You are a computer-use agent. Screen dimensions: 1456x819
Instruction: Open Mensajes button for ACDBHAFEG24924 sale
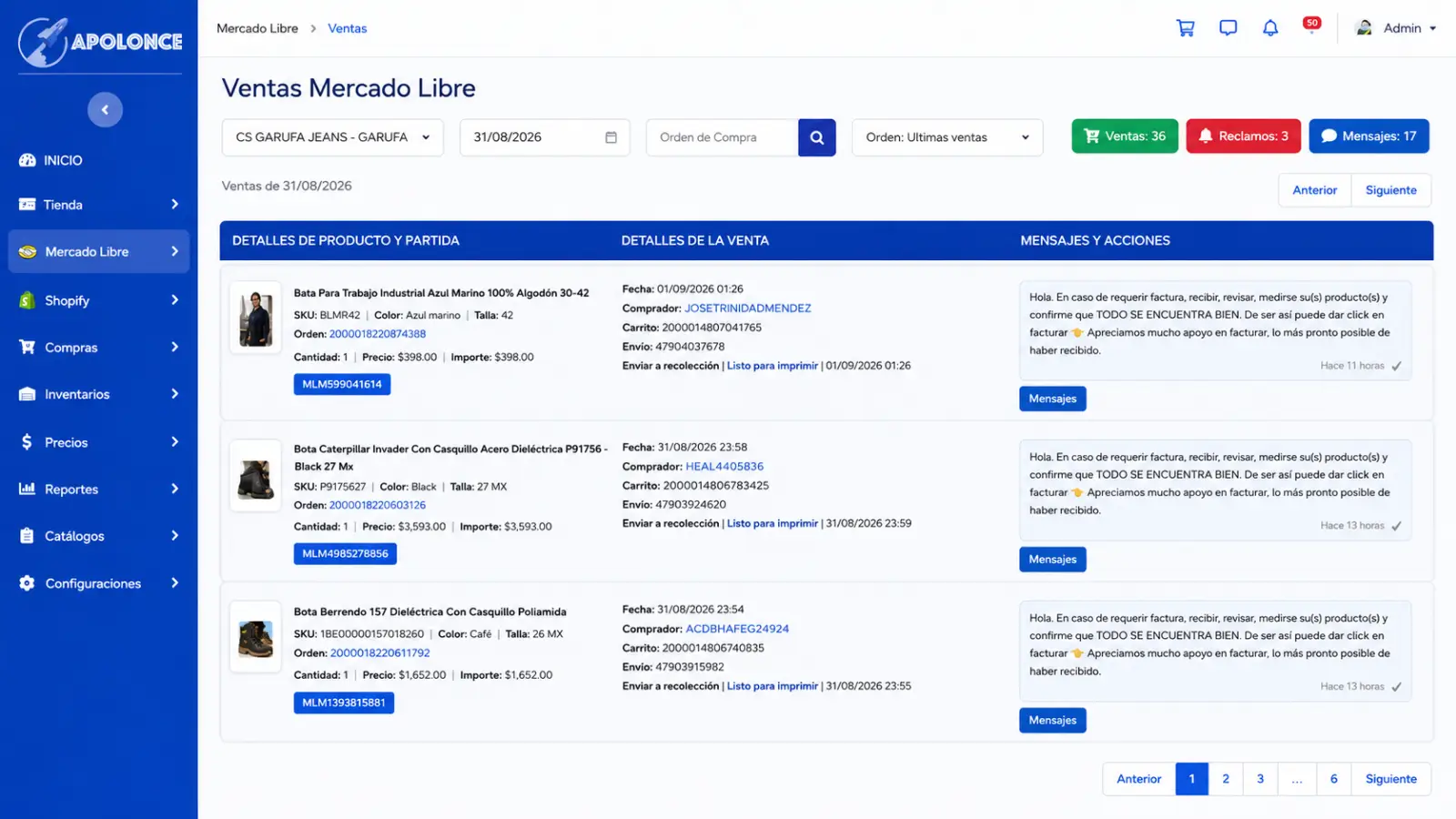(1052, 720)
